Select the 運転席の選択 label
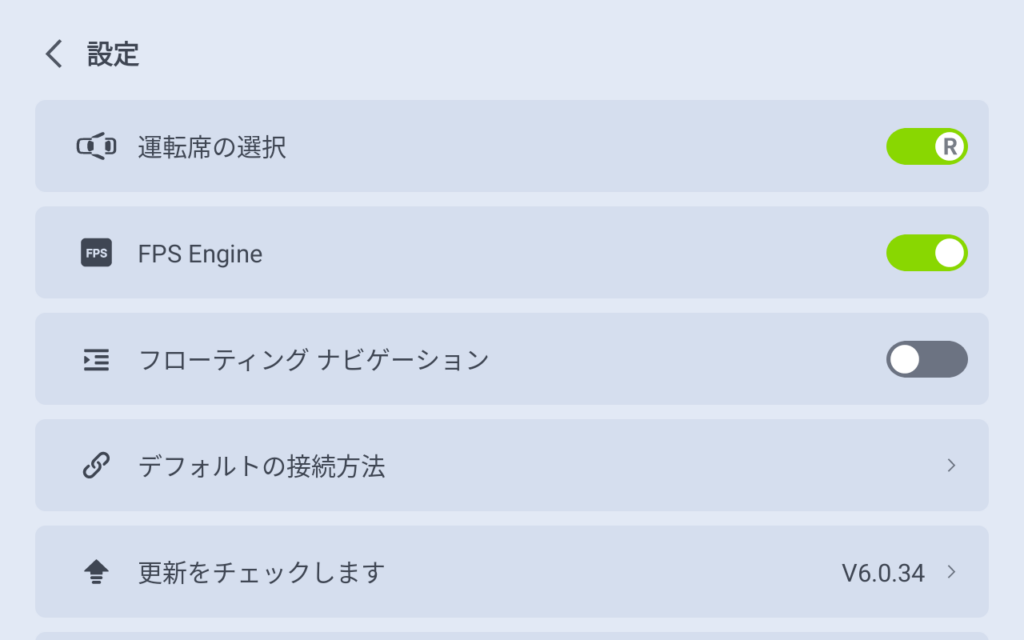 [x=212, y=148]
